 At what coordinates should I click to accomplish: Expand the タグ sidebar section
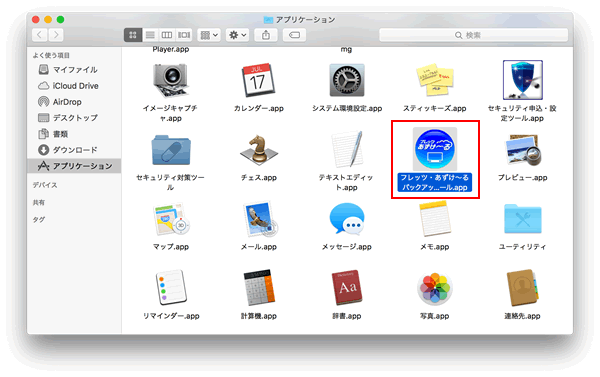(39, 219)
